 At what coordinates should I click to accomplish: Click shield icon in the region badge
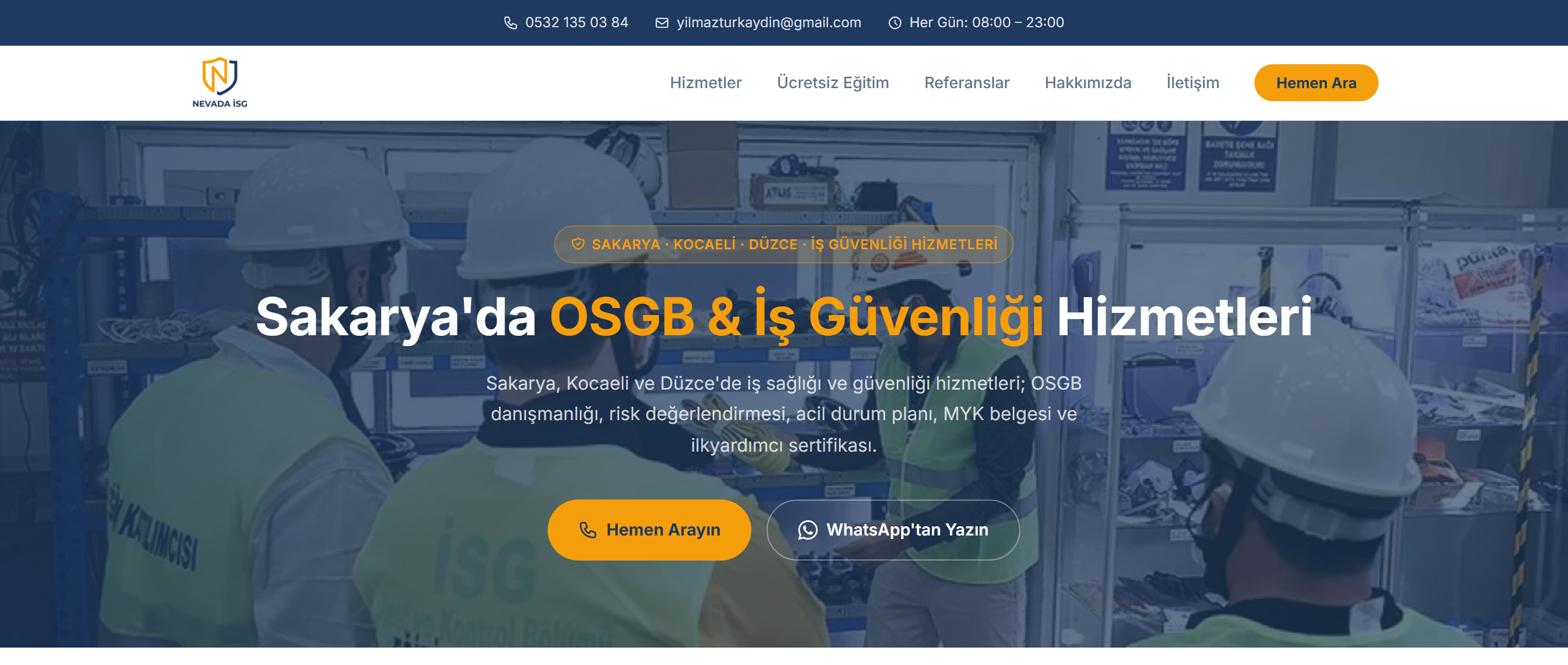click(578, 244)
